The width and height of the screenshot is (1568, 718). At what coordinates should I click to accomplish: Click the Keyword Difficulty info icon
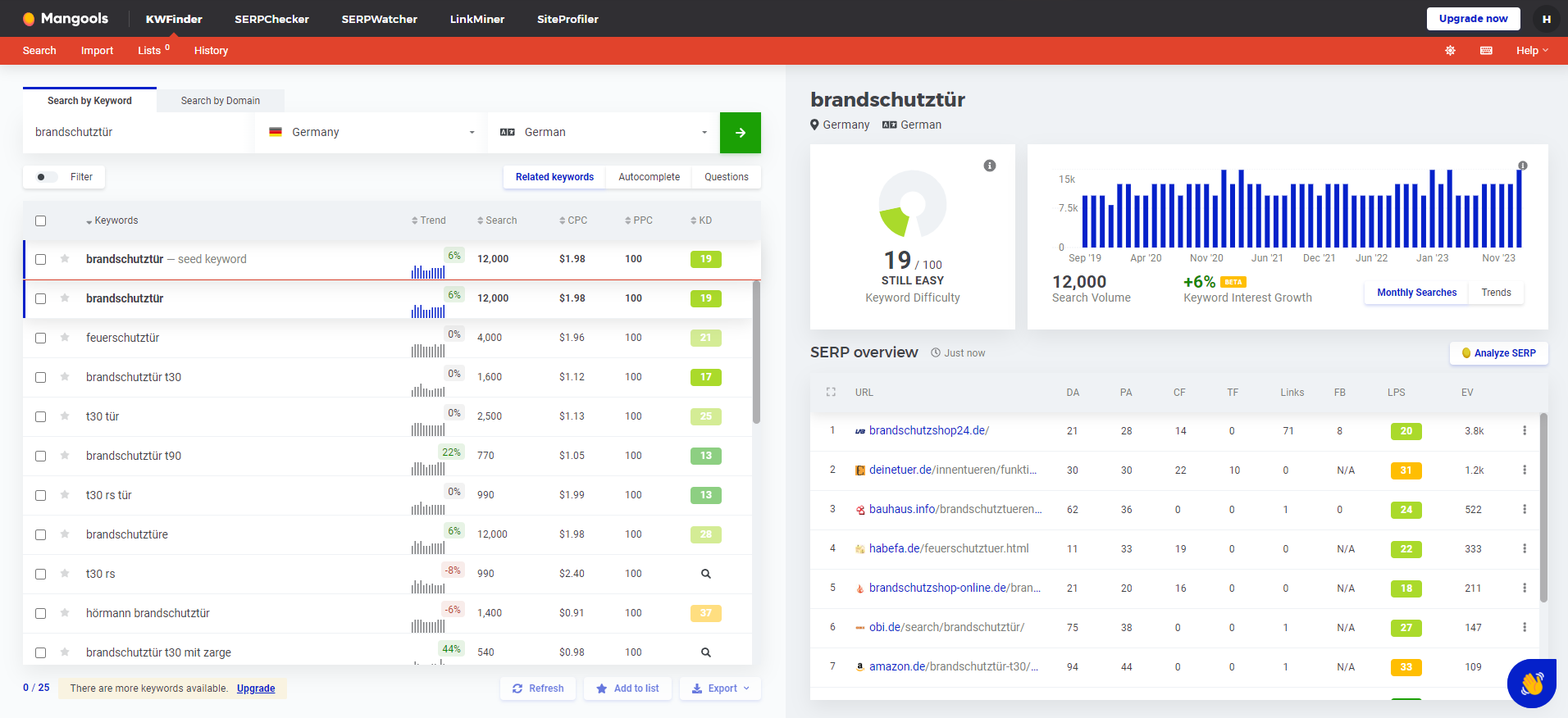point(990,166)
